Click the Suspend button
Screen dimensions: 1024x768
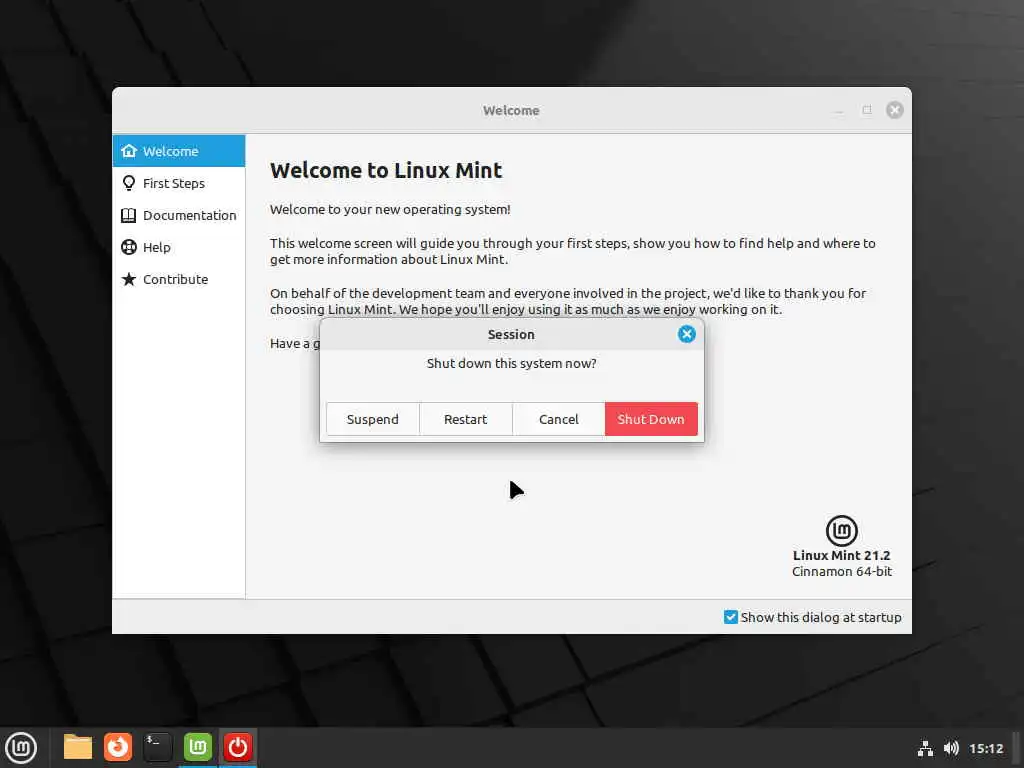(x=372, y=419)
